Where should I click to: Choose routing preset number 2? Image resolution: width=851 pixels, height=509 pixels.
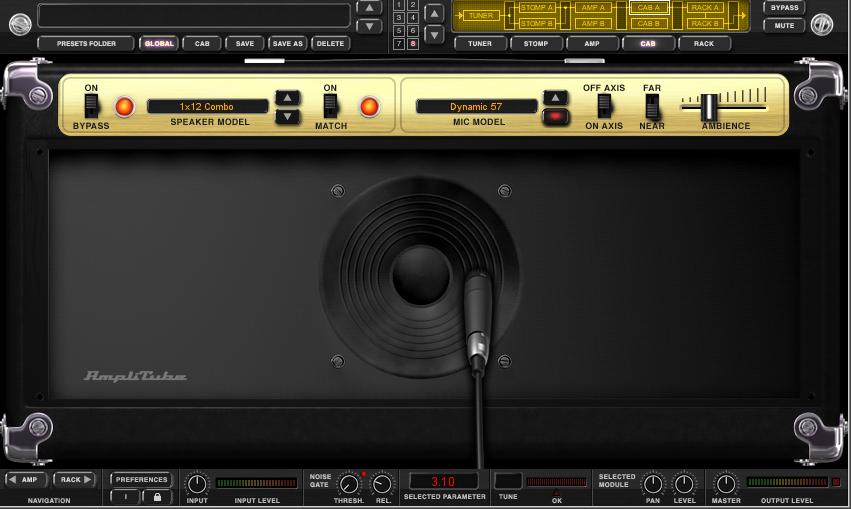[412, 5]
